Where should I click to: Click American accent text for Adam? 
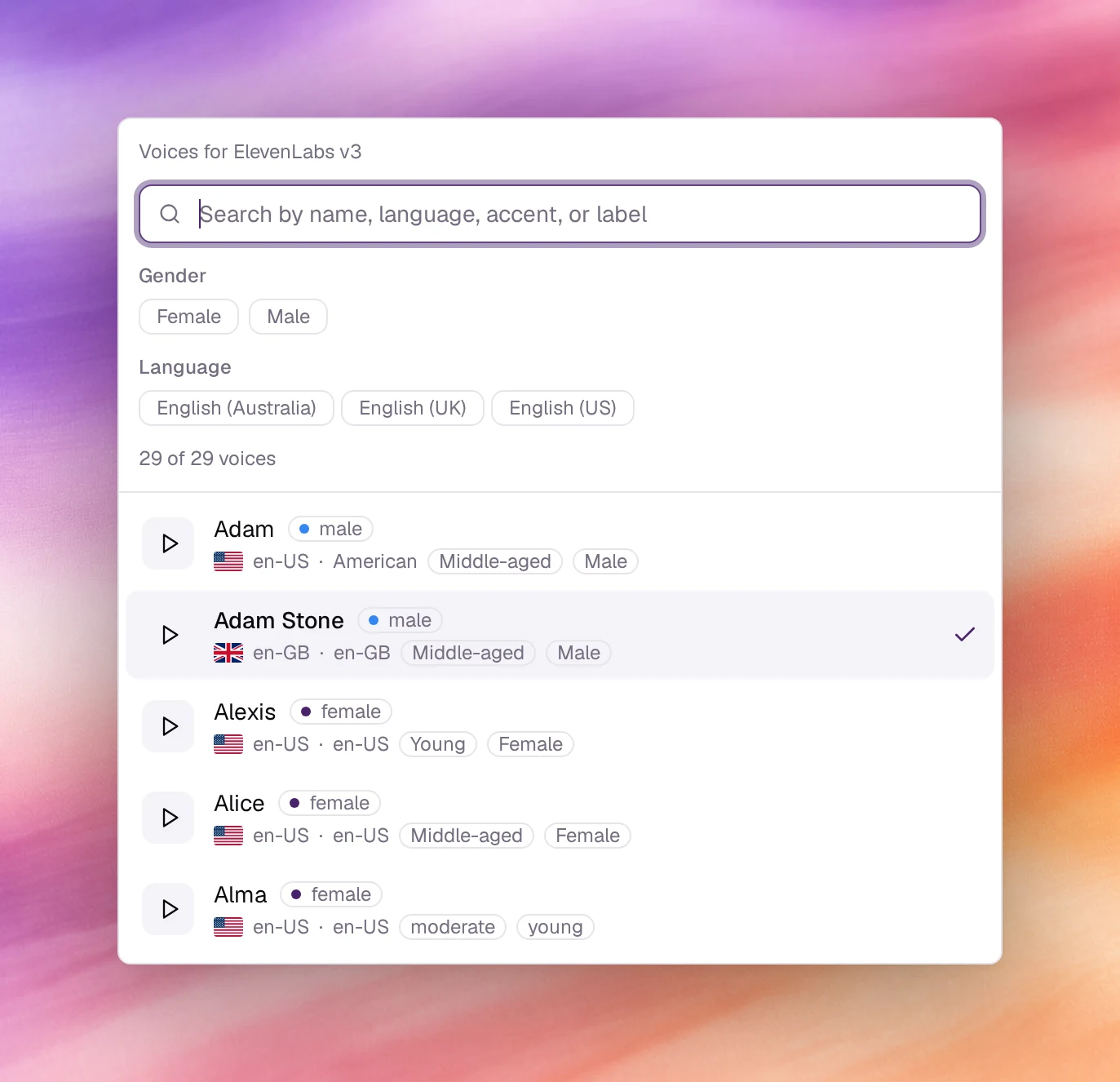coord(375,561)
